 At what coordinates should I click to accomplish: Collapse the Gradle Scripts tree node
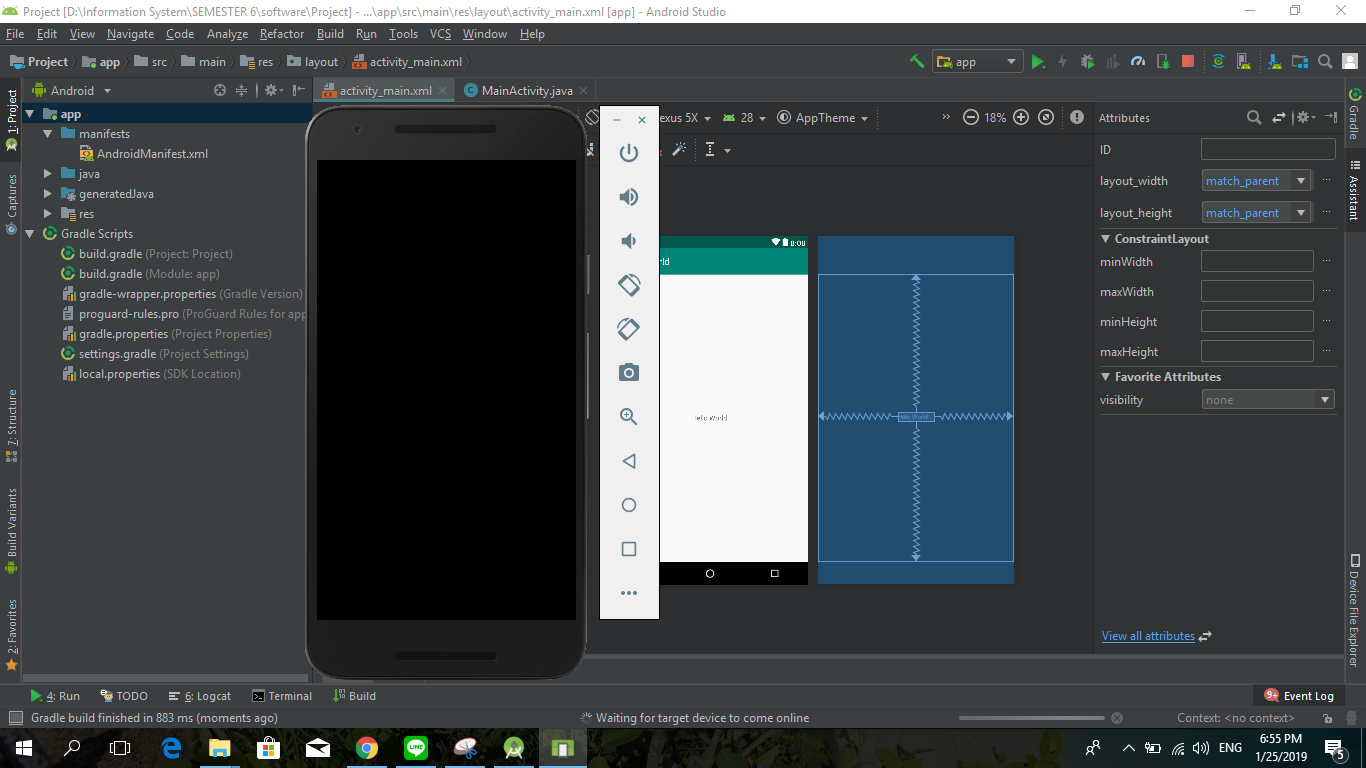[30, 233]
